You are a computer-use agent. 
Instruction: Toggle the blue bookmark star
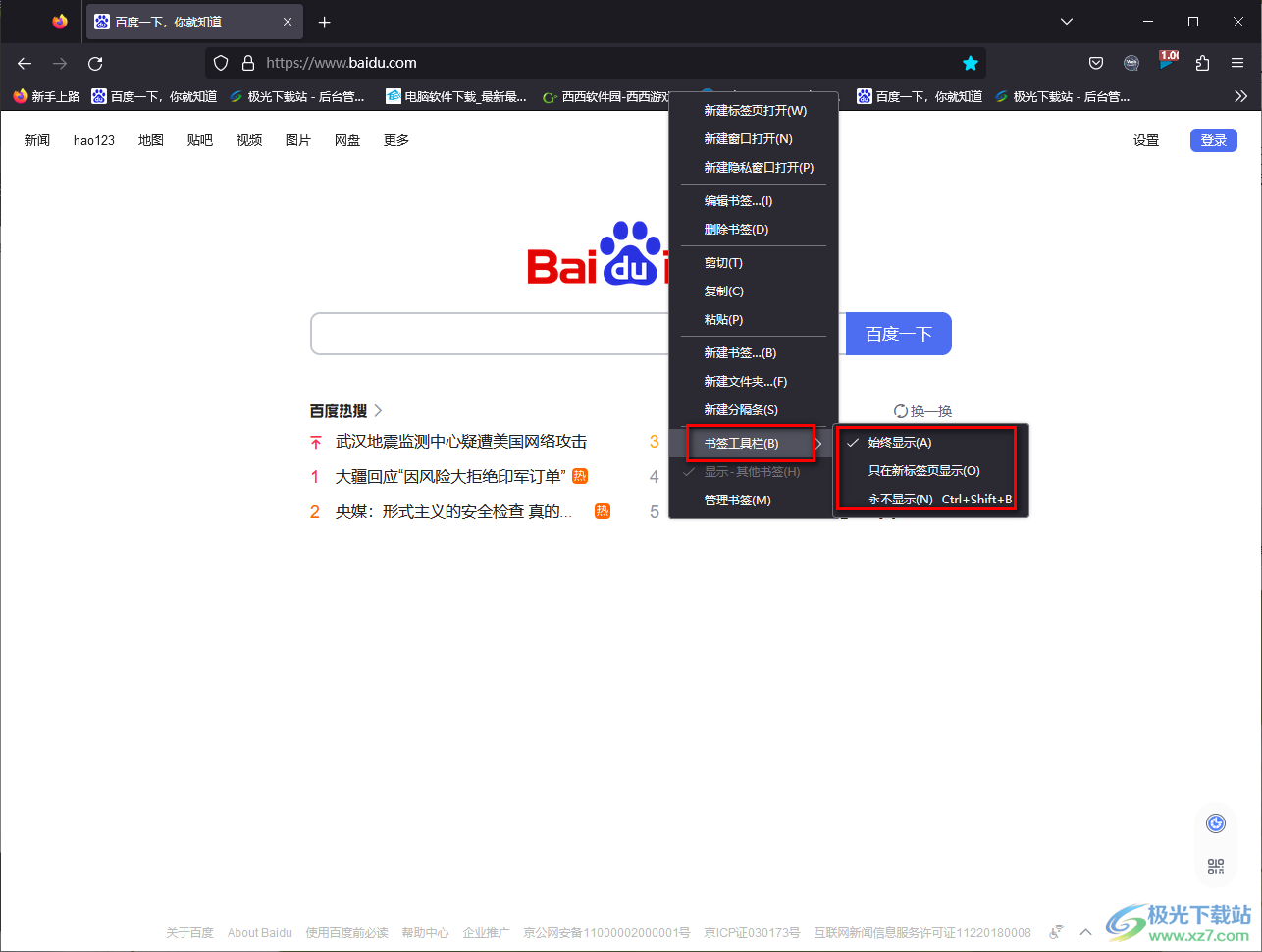(x=971, y=63)
